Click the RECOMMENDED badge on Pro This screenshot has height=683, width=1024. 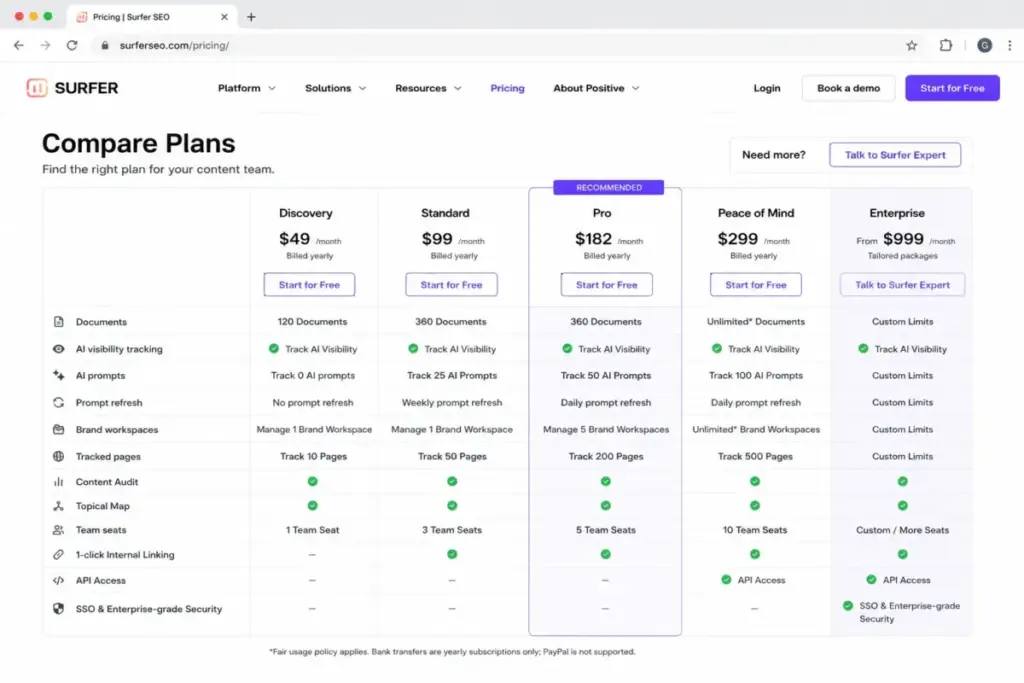(x=609, y=187)
